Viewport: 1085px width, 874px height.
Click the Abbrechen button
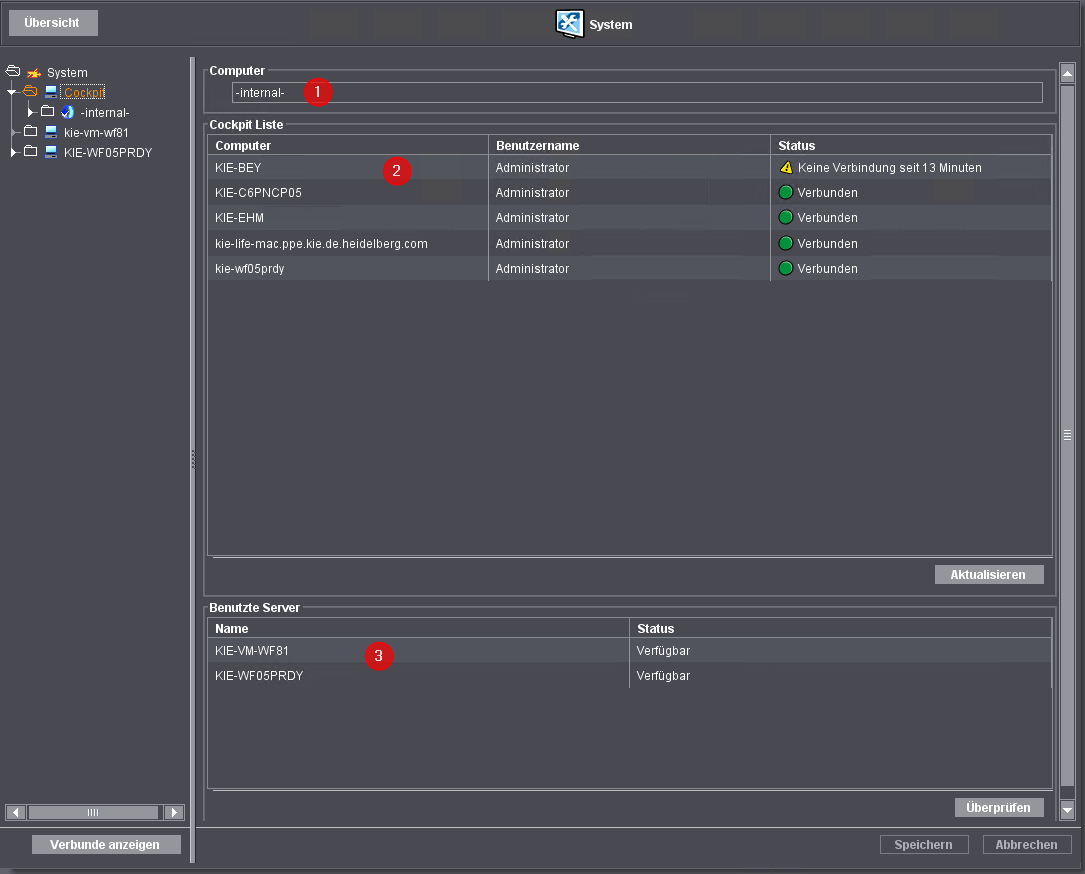[x=1027, y=845]
